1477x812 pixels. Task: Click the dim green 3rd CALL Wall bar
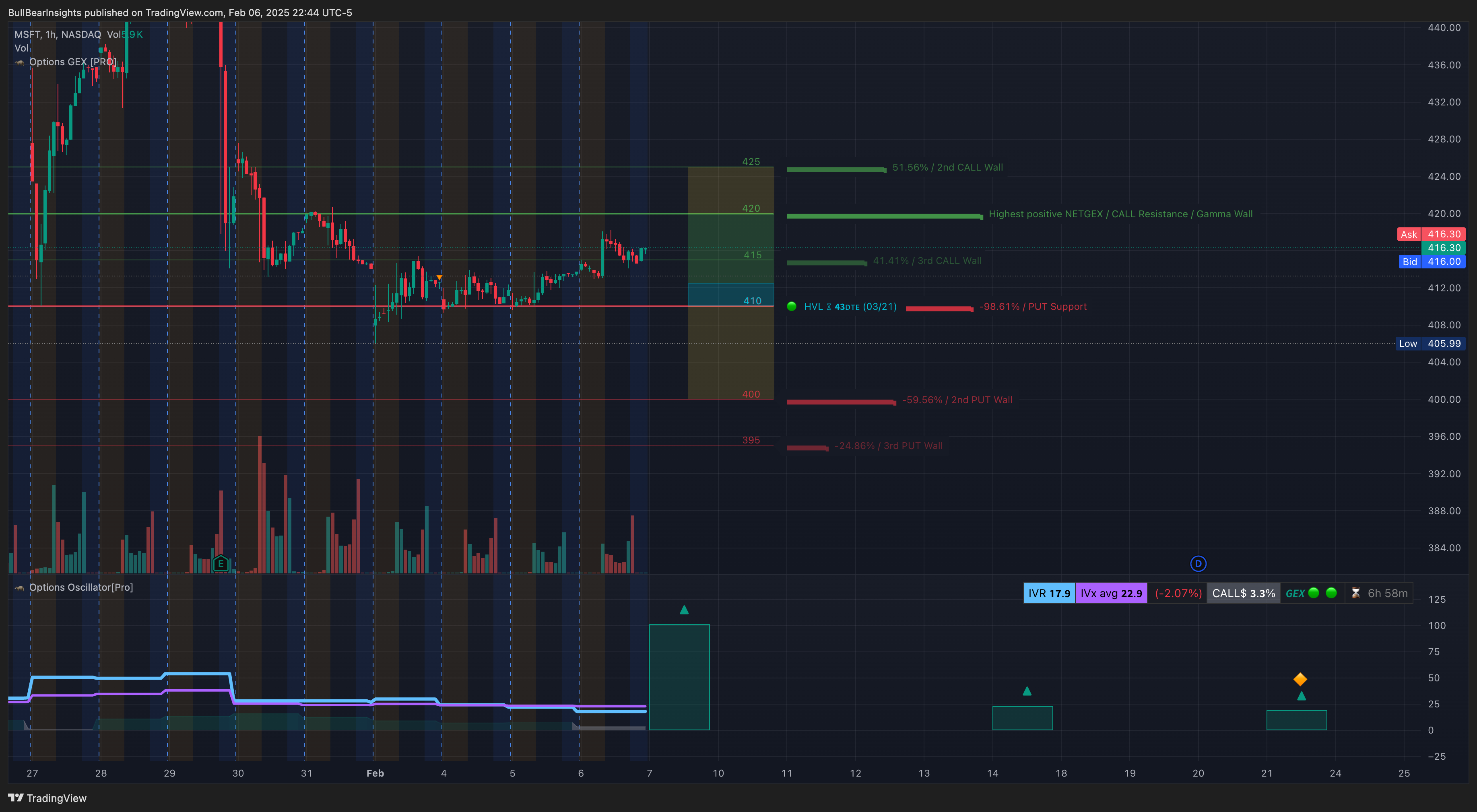(x=827, y=263)
